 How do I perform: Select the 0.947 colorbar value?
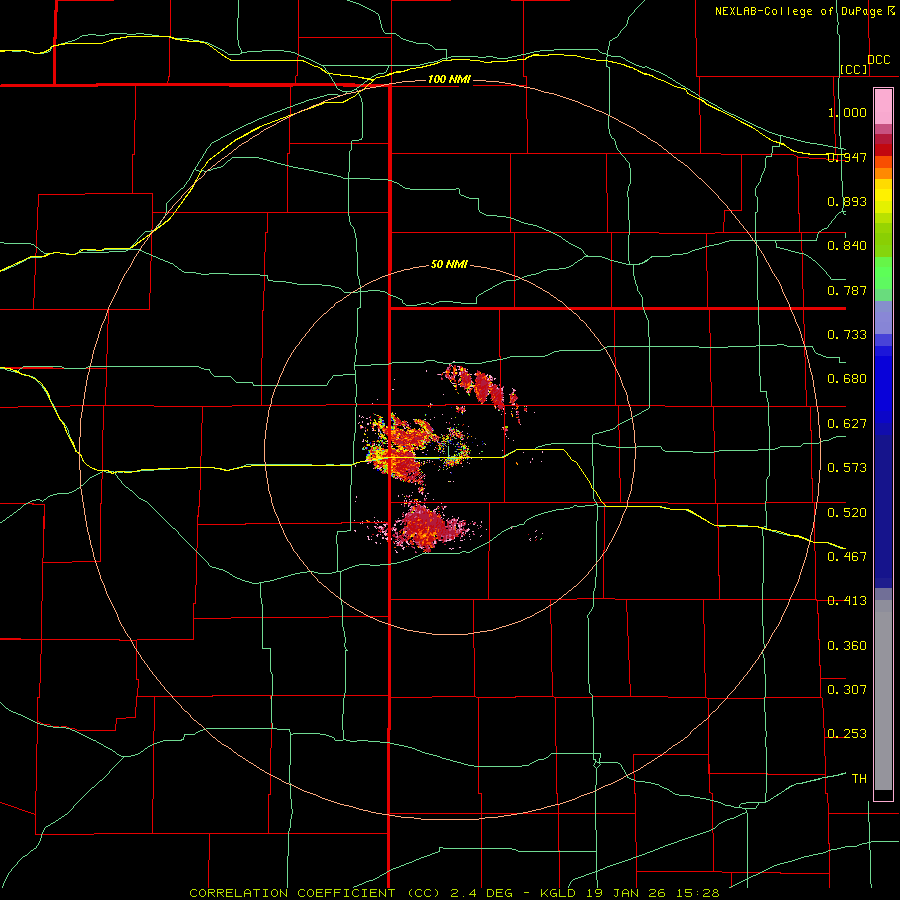pos(847,157)
